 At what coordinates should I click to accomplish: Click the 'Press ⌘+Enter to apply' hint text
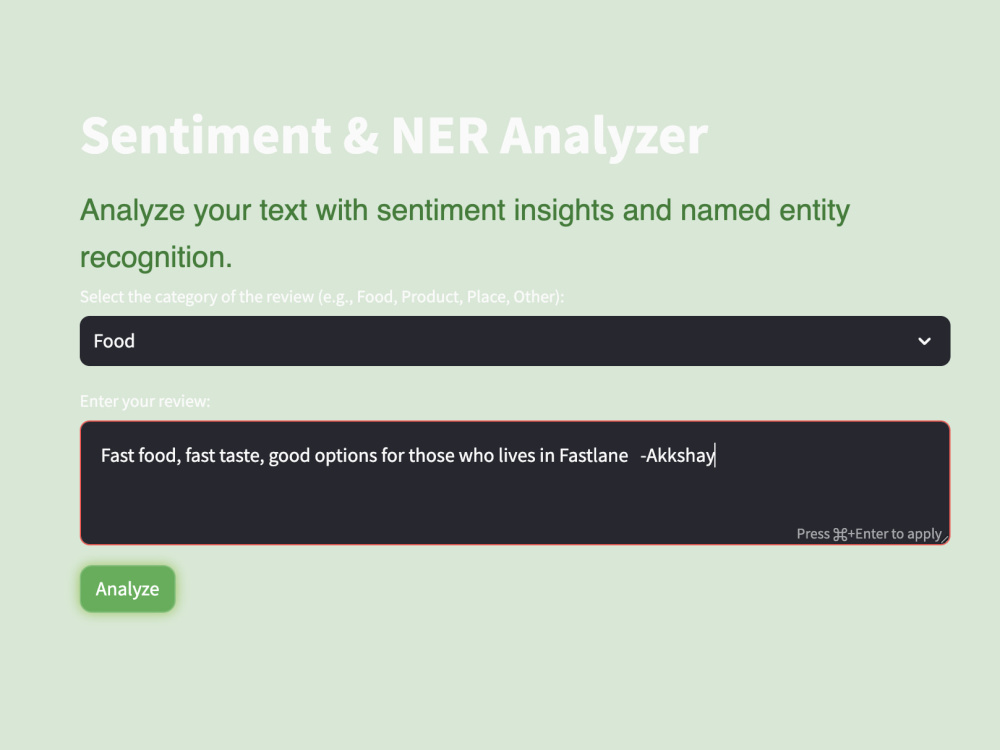click(x=869, y=534)
